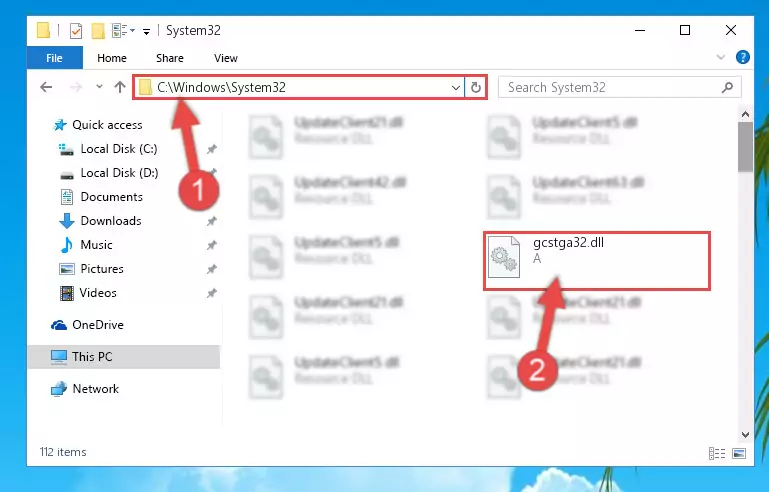Switch to the View ribbon tab

pos(226,58)
